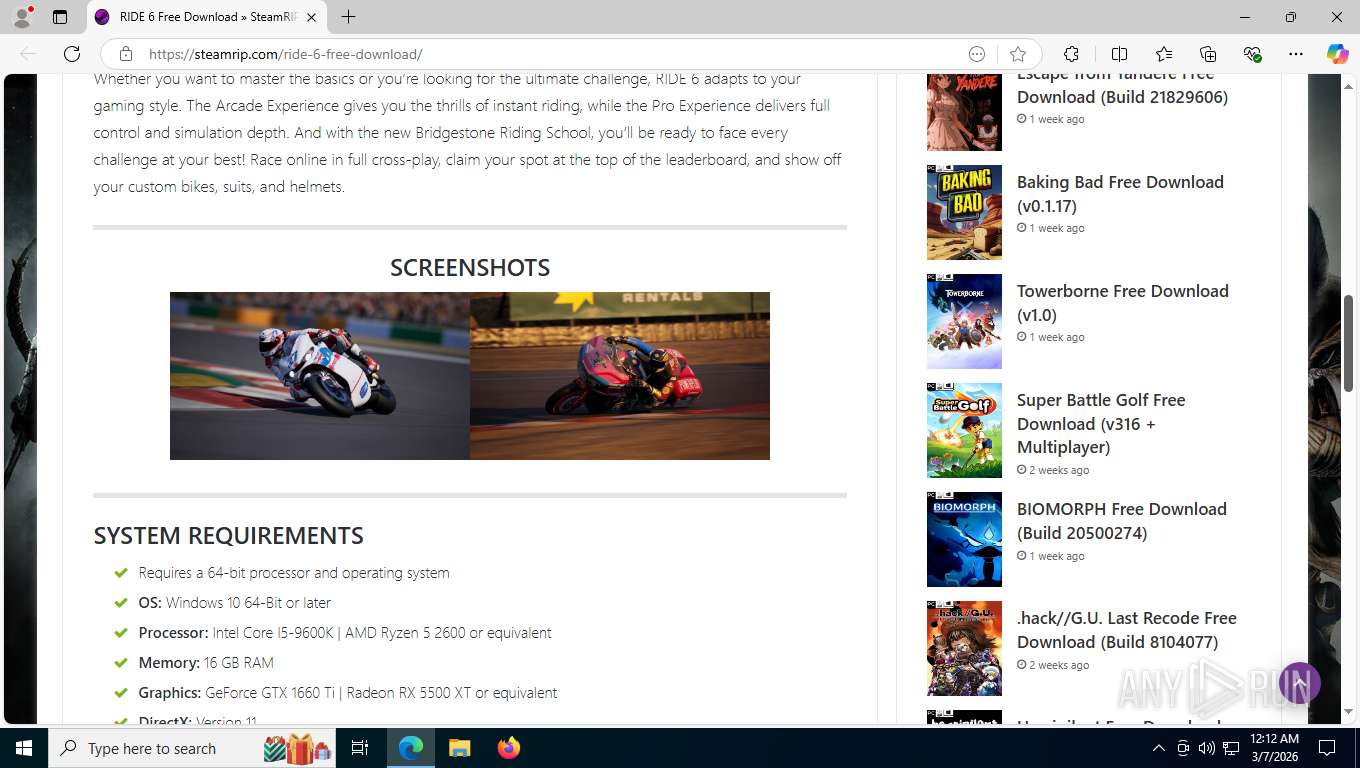Open the tab actions menu icon
The height and width of the screenshot is (768, 1360).
tap(60, 17)
